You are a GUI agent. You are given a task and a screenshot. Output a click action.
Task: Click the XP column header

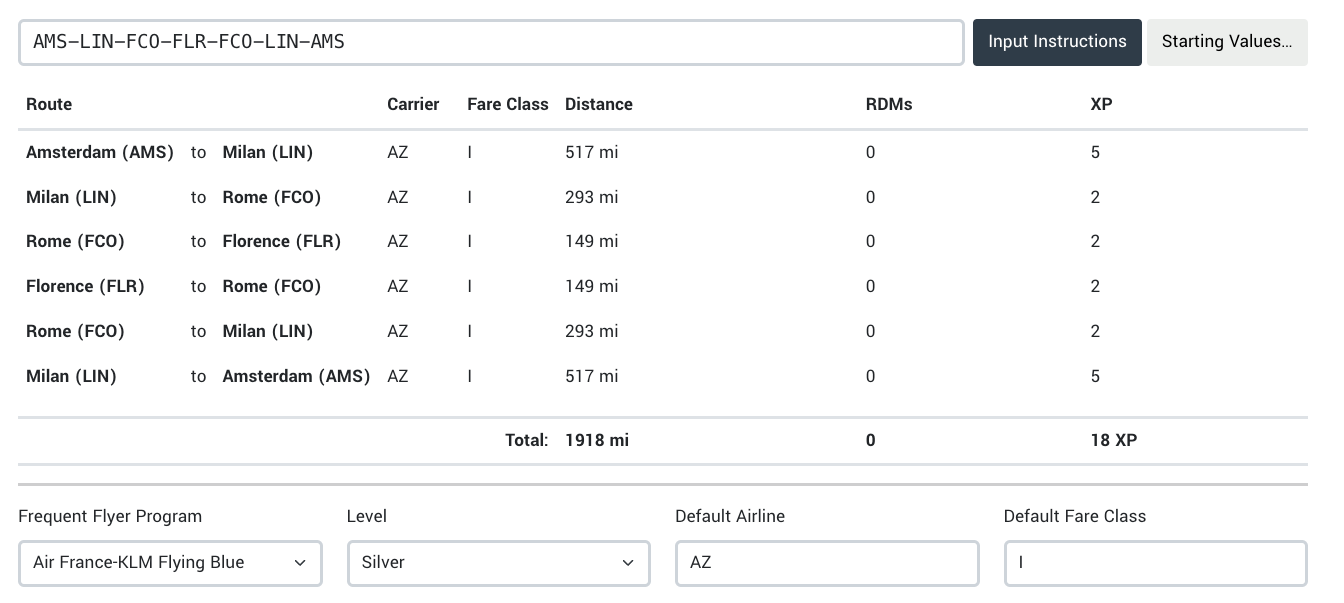(x=1101, y=104)
